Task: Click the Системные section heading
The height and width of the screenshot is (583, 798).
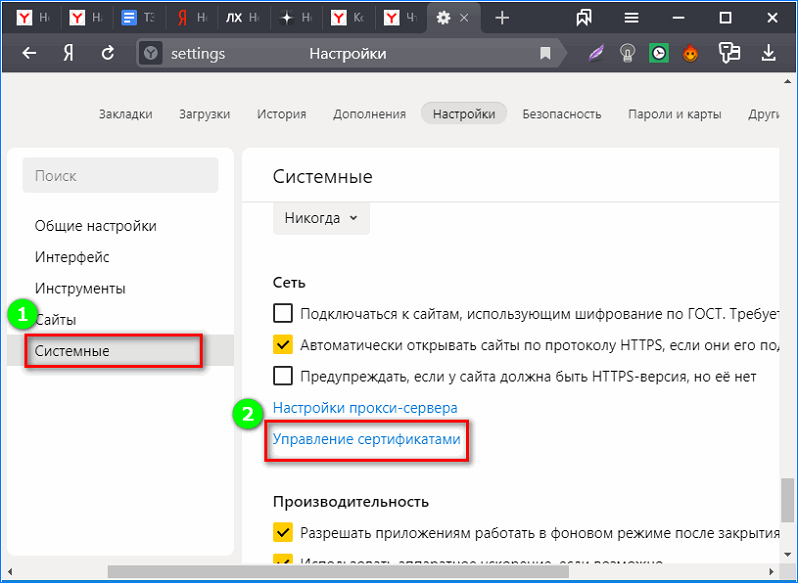Action: pyautogui.click(x=322, y=177)
